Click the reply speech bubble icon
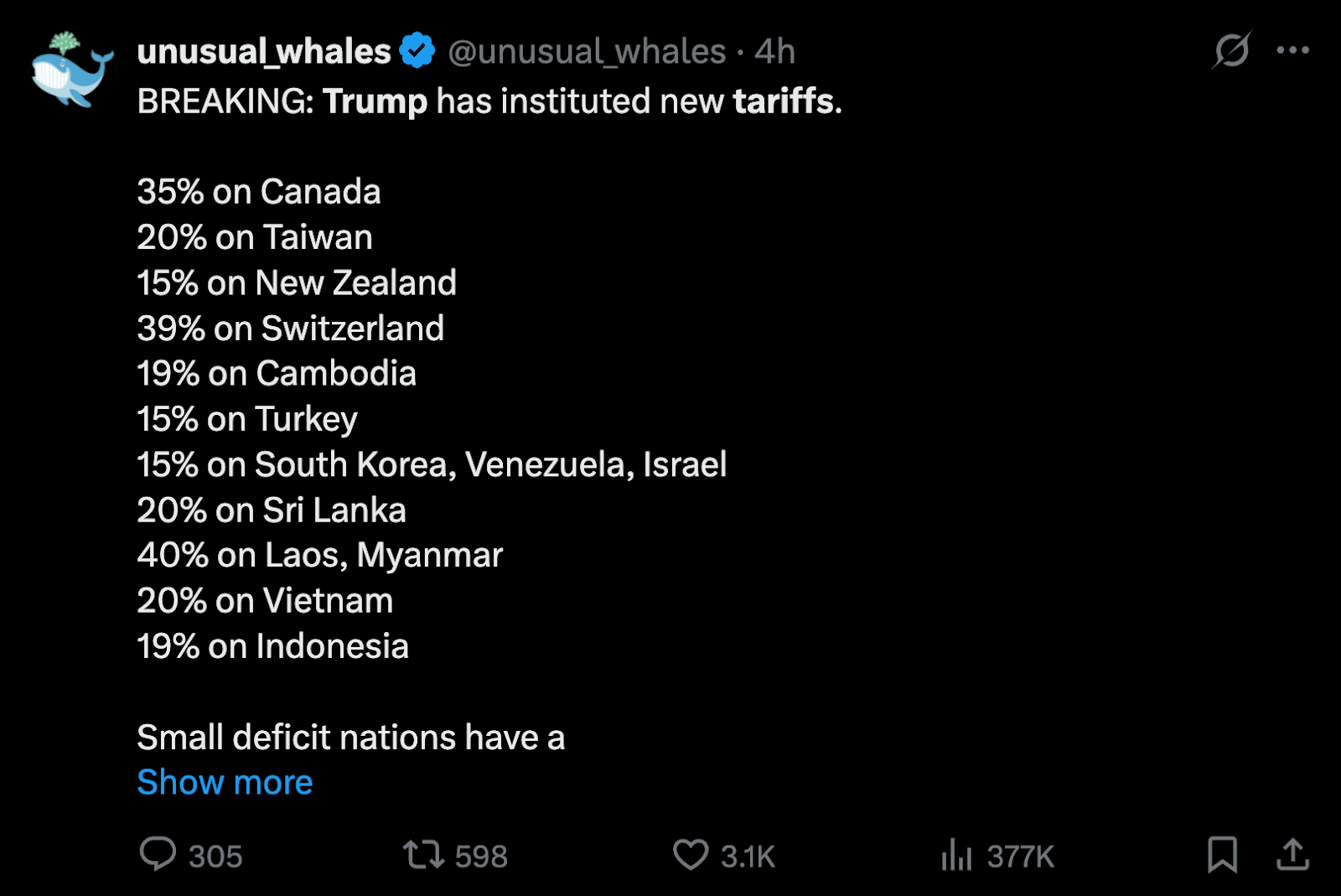This screenshot has width=1341, height=896. tap(158, 855)
